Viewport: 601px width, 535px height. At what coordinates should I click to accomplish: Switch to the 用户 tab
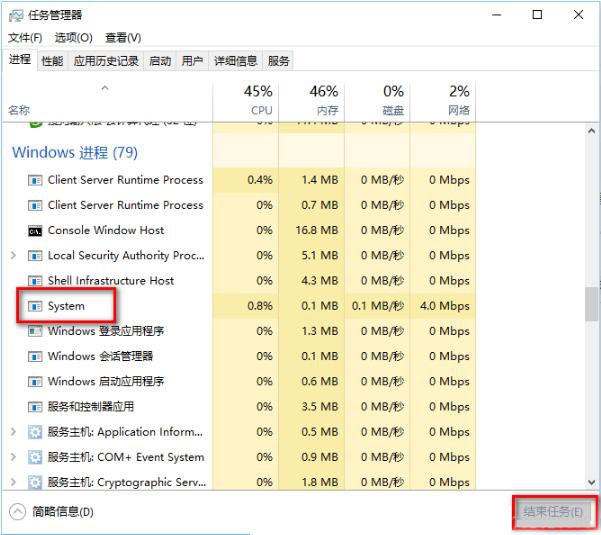192,61
